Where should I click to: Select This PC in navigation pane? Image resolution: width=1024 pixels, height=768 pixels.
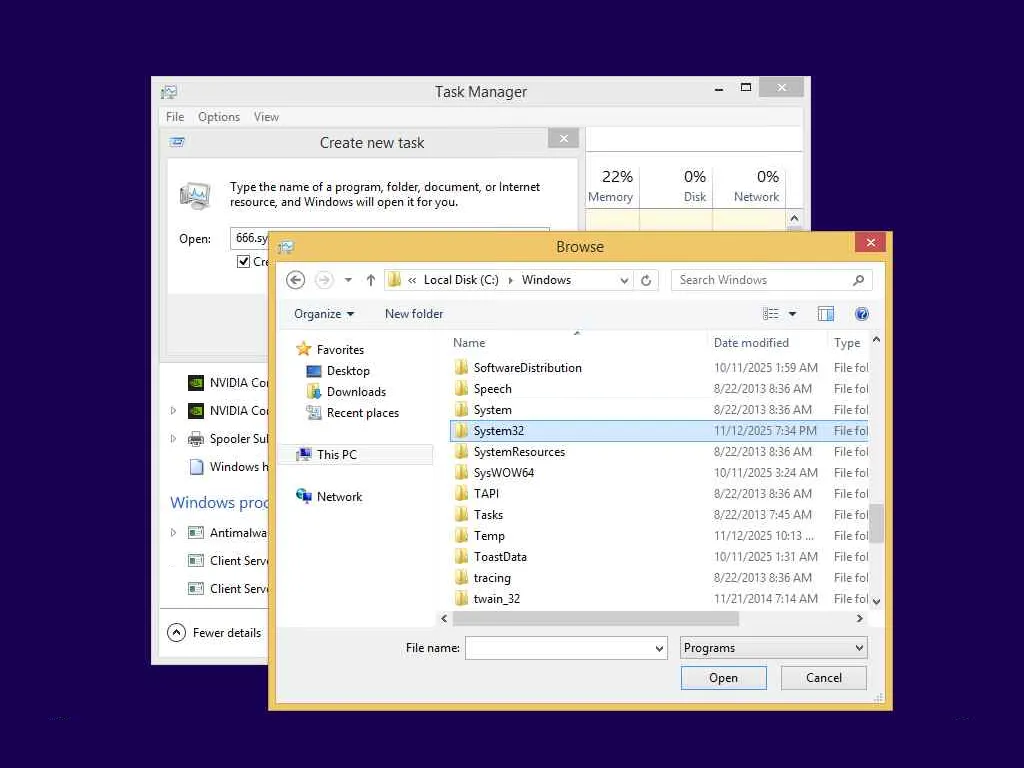coord(336,455)
